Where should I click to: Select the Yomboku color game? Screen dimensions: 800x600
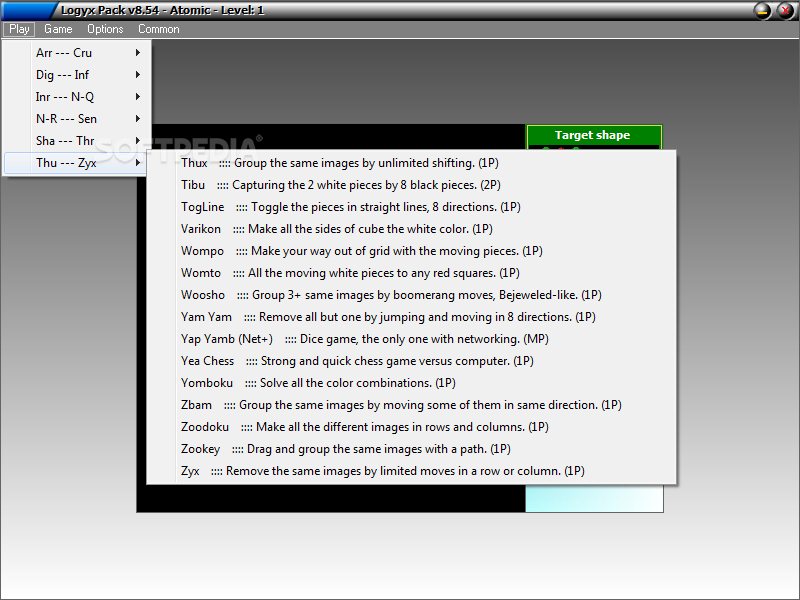point(411,383)
